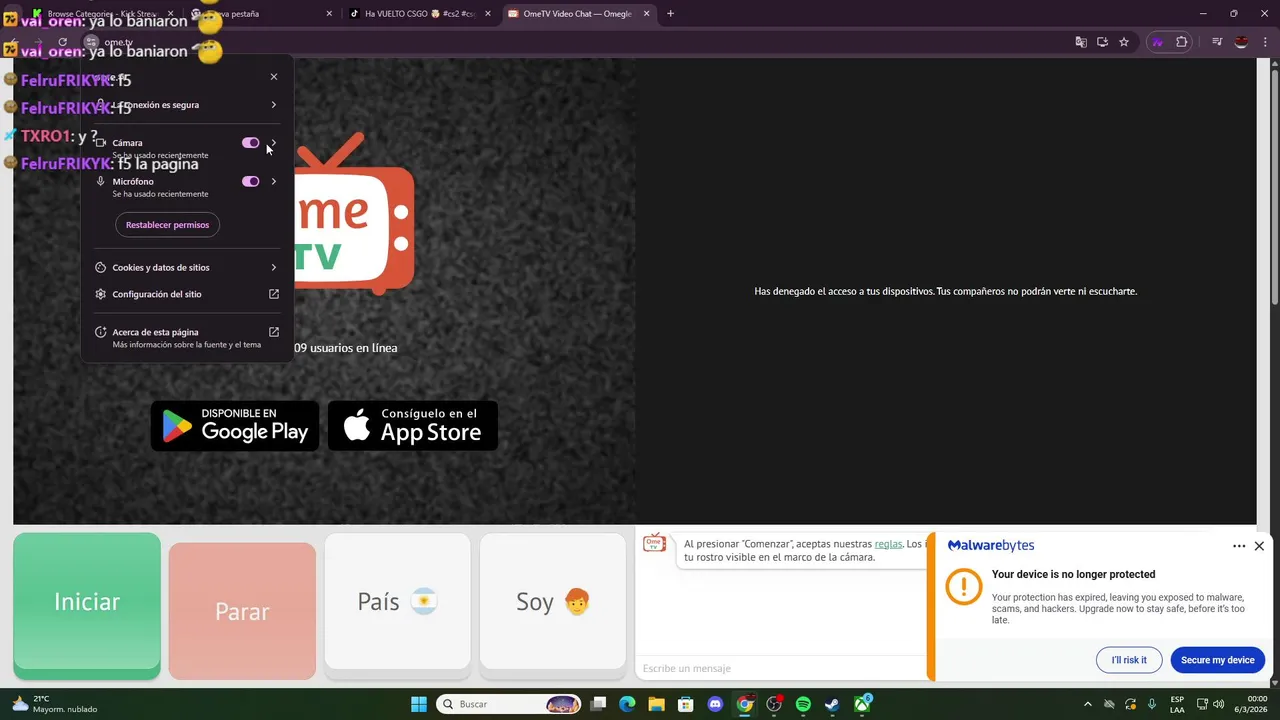Close the OmeTV Video Chat tab
This screenshot has width=1280, height=720.
(x=644, y=14)
